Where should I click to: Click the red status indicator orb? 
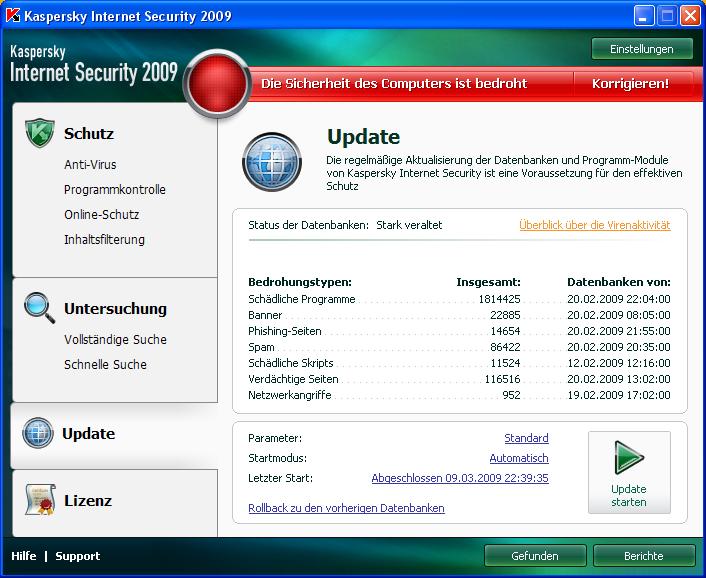[x=217, y=83]
